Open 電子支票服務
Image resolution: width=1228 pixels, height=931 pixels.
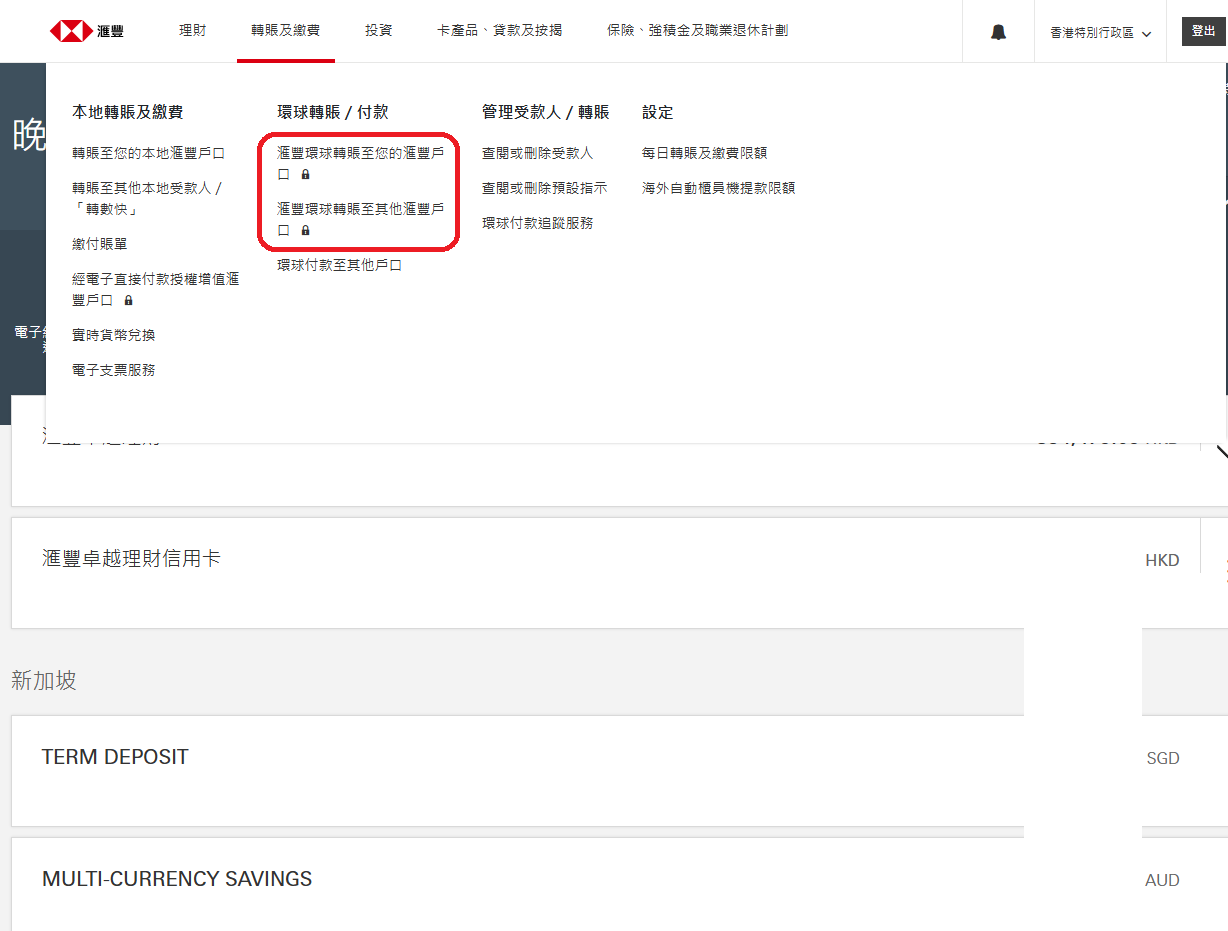(114, 370)
